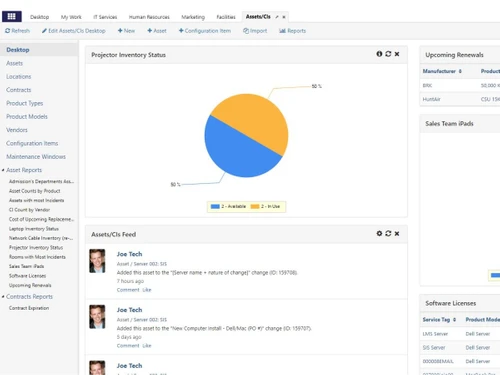The width and height of the screenshot is (500, 375).
Task: Go to the Facilities tab
Action: coord(226,17)
